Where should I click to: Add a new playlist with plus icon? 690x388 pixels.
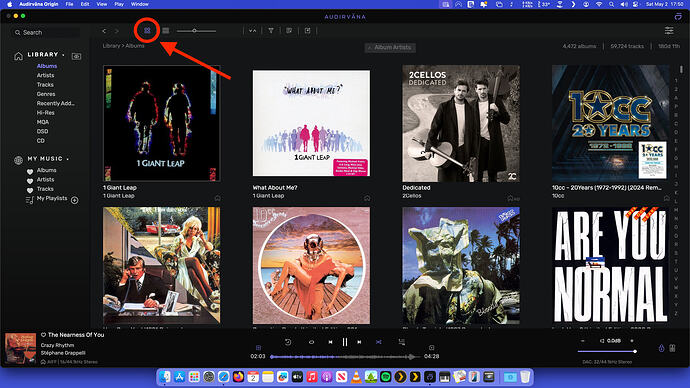click(75, 200)
